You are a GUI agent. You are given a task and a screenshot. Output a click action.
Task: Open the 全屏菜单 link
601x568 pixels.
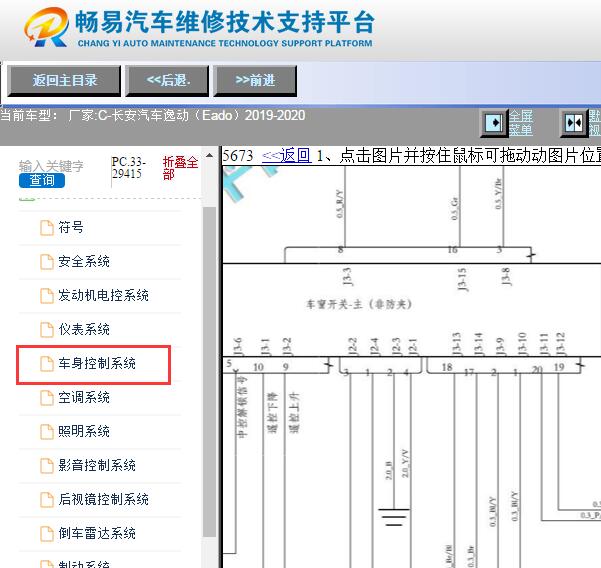tap(521, 123)
